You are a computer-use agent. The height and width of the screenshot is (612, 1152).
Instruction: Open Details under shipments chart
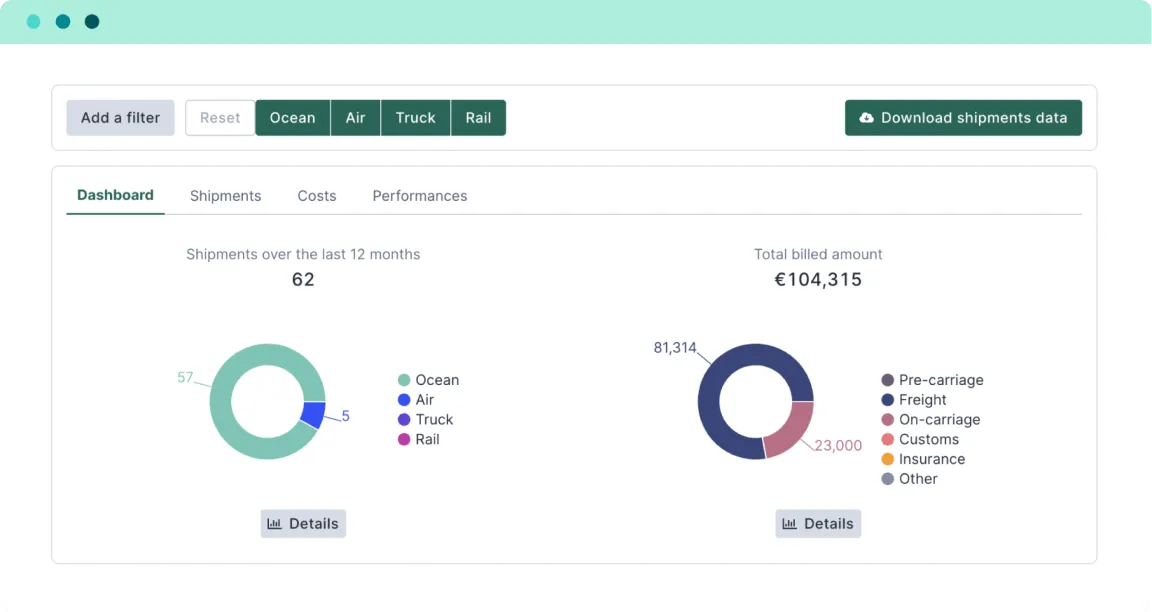pyautogui.click(x=303, y=524)
